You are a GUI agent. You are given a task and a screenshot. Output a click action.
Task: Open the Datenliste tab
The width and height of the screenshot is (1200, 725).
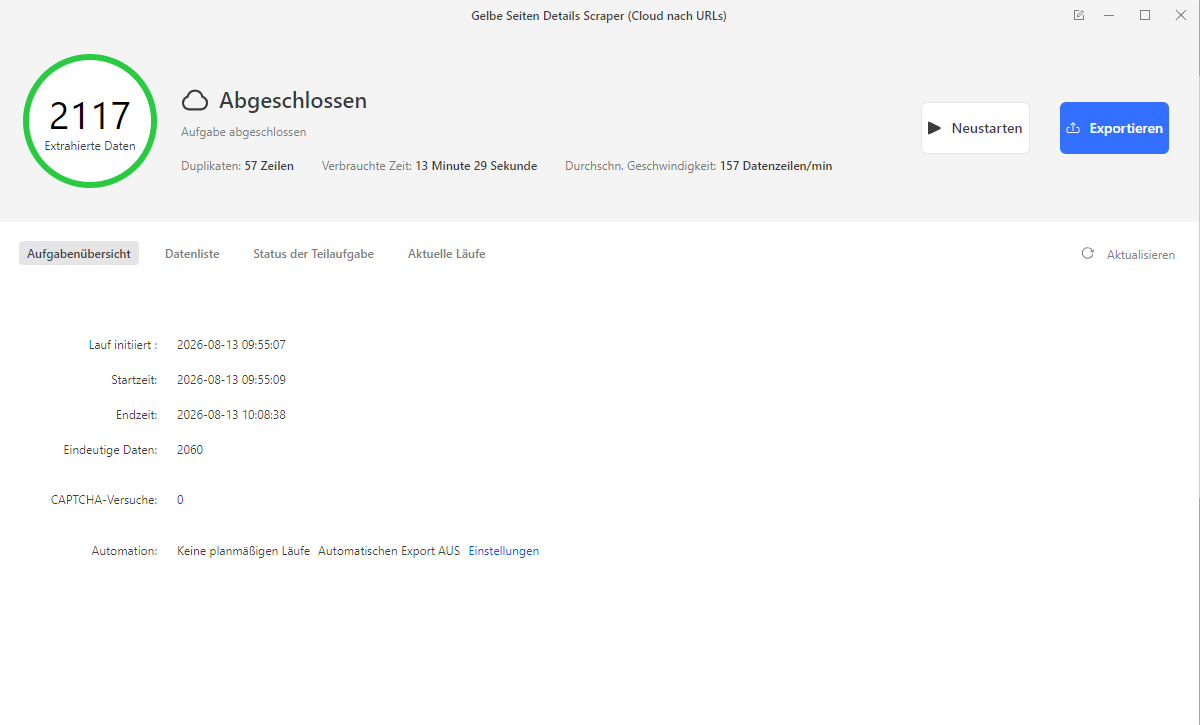192,254
